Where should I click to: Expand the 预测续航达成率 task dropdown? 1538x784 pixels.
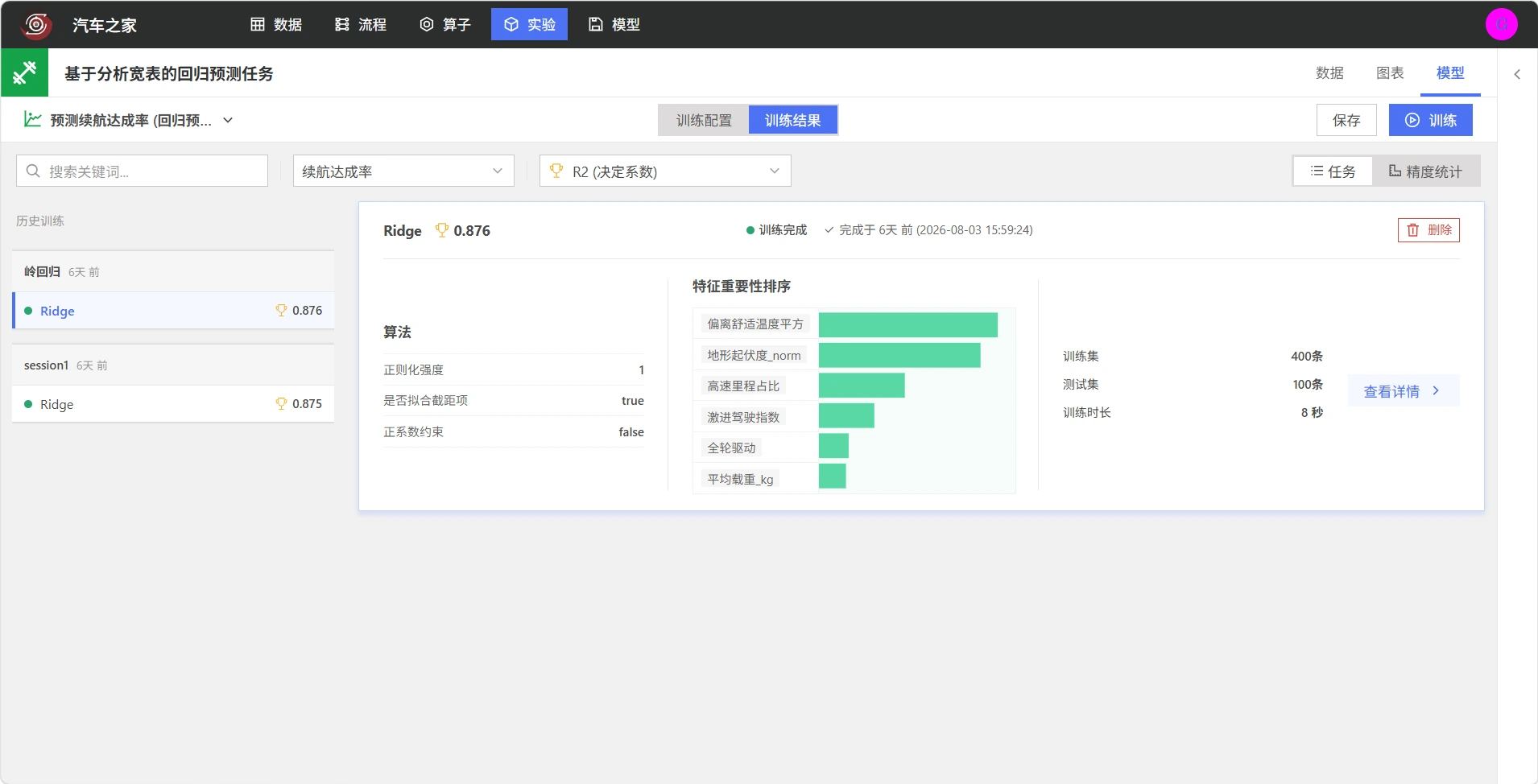click(228, 121)
